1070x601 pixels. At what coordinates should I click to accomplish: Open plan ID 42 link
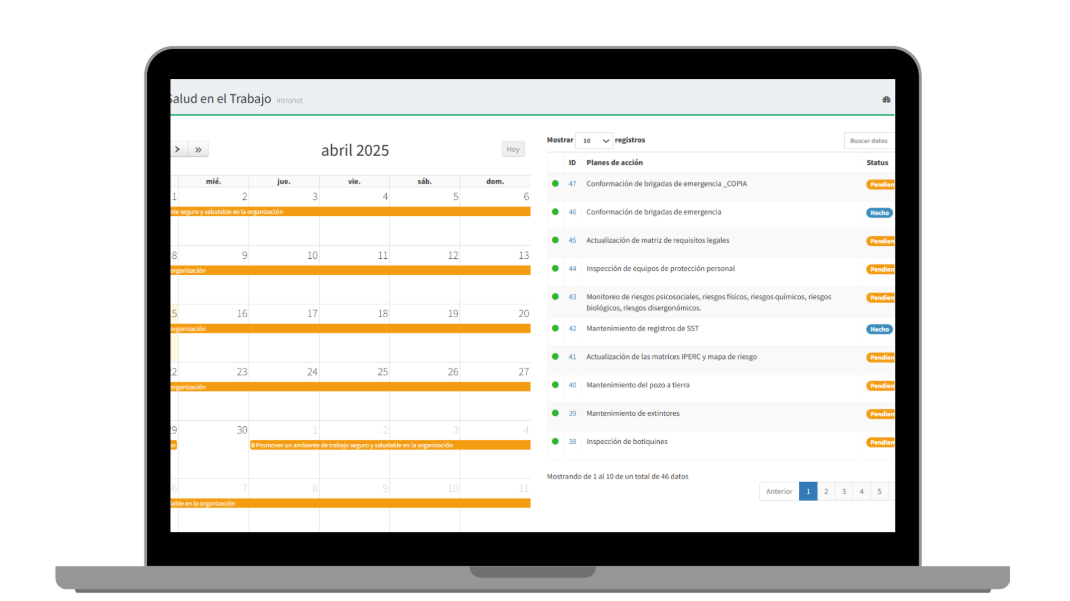click(x=572, y=329)
